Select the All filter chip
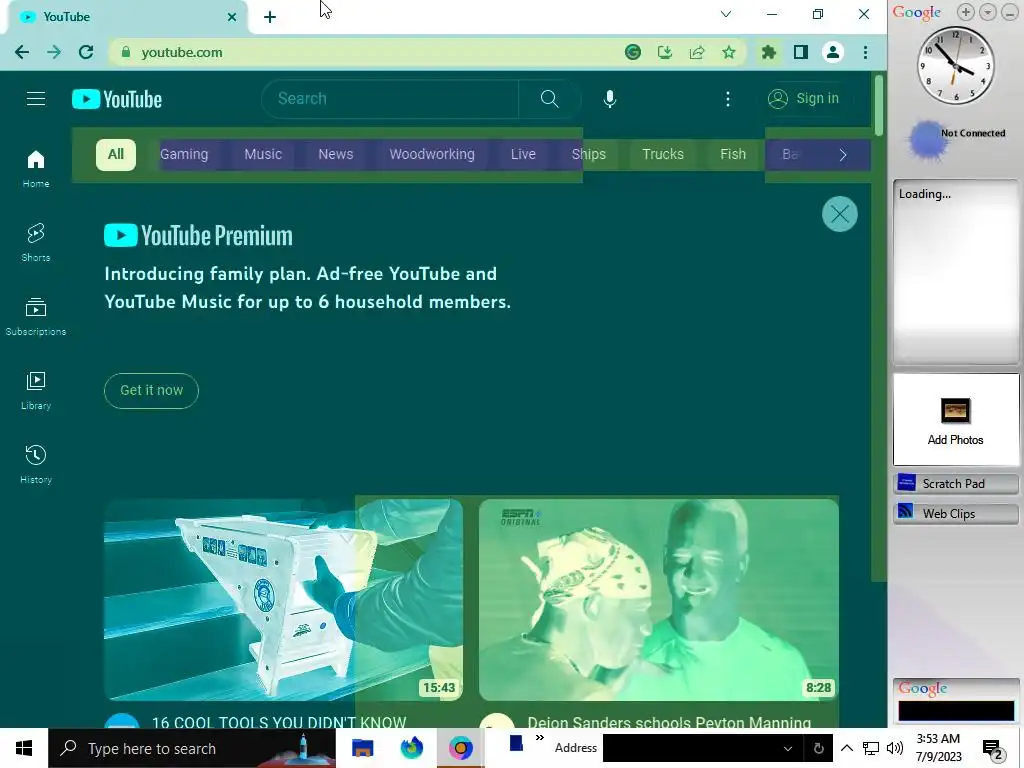 click(x=116, y=155)
